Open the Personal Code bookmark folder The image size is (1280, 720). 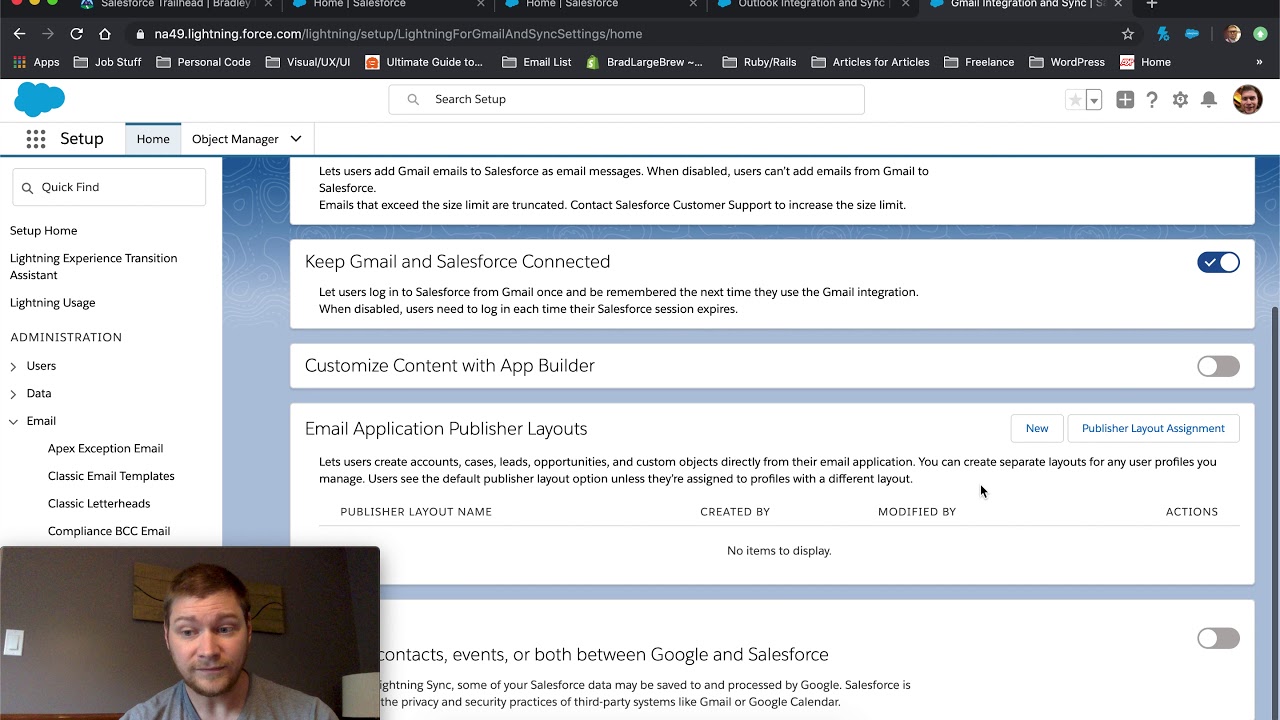(x=204, y=62)
